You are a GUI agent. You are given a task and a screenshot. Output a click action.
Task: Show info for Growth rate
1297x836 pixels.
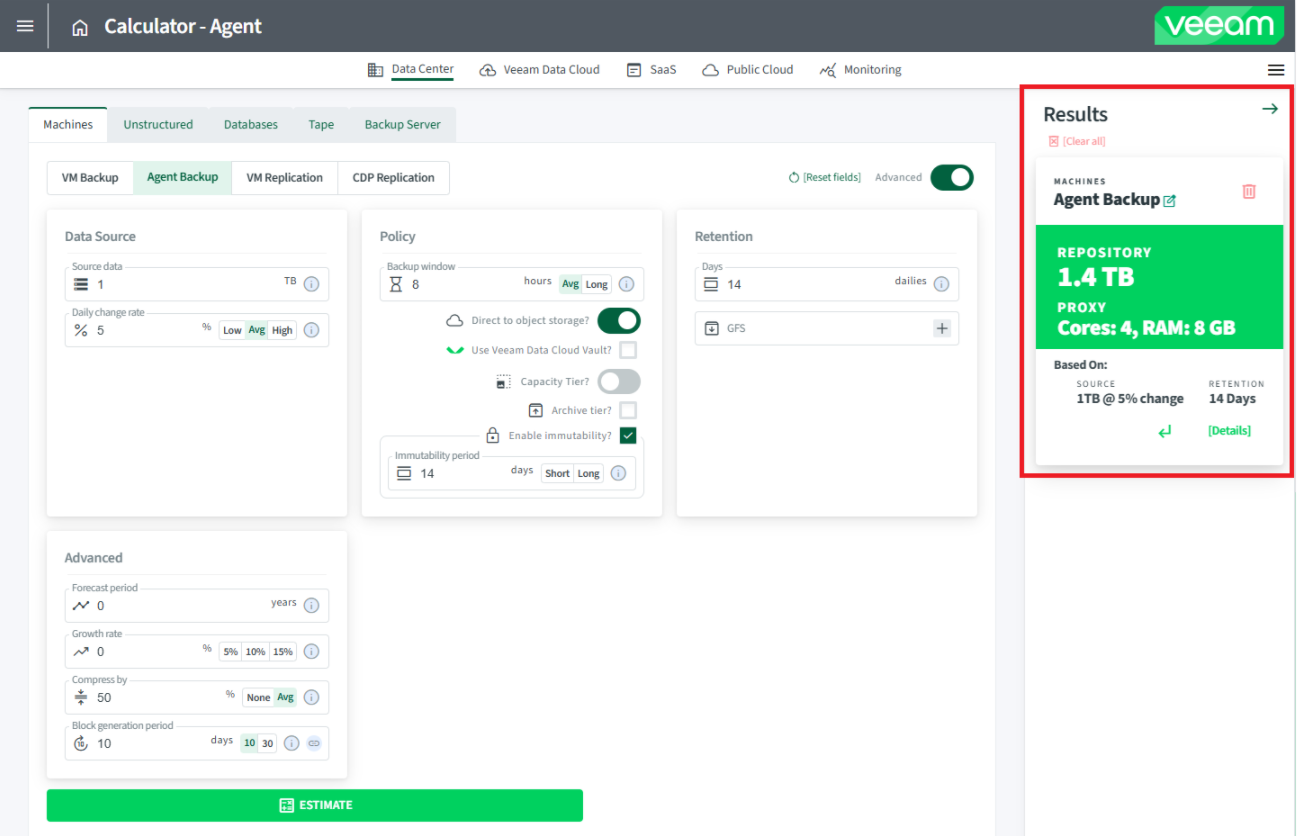[311, 651]
